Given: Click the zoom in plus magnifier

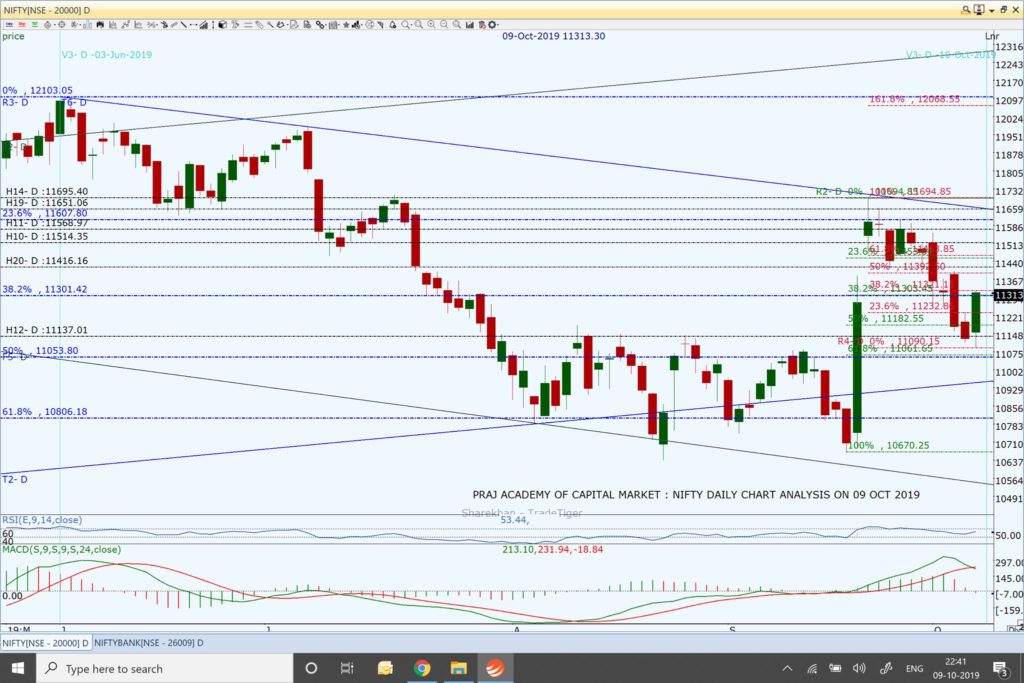Looking at the screenshot, I should pyautogui.click(x=431, y=25).
